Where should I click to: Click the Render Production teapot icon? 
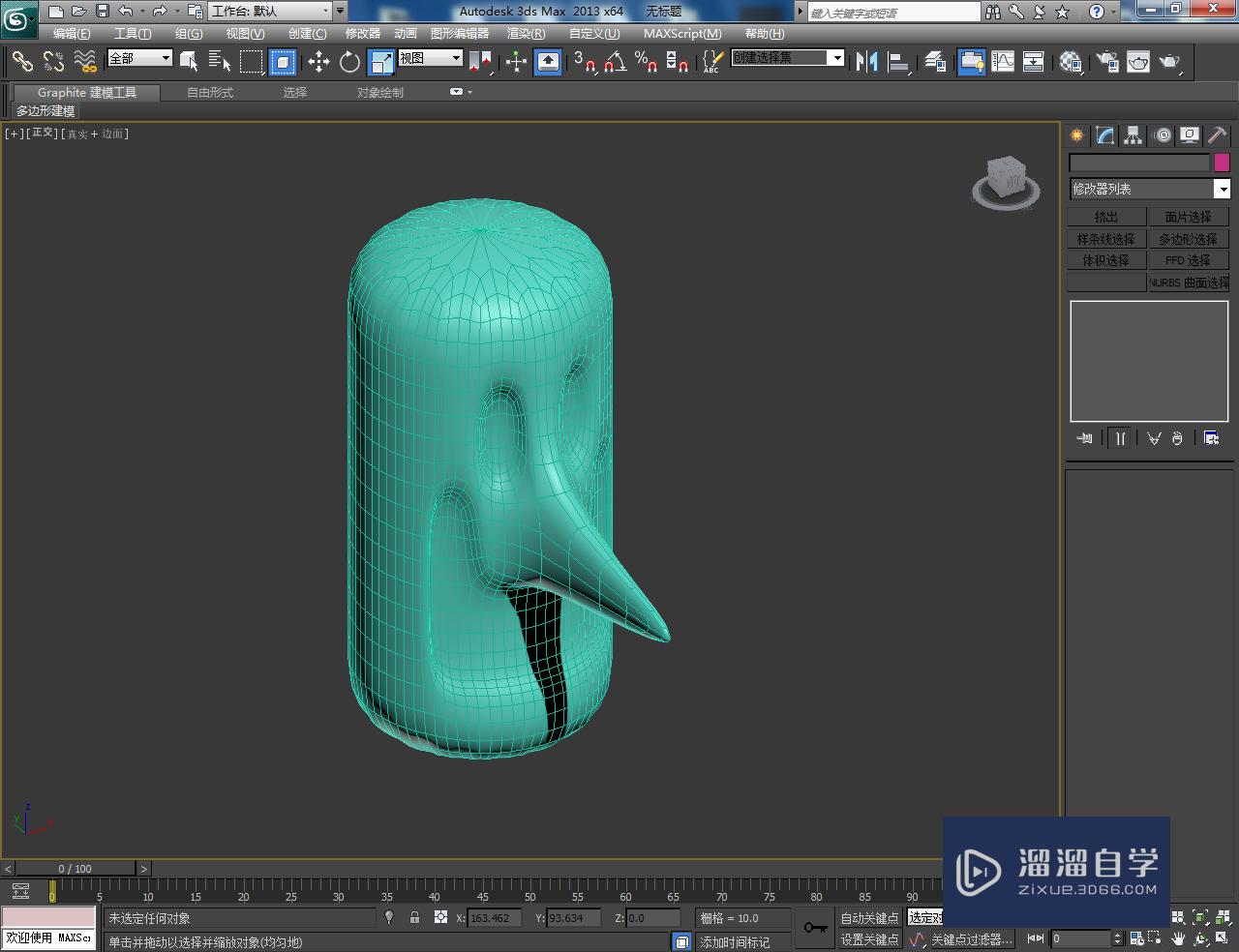1170,62
